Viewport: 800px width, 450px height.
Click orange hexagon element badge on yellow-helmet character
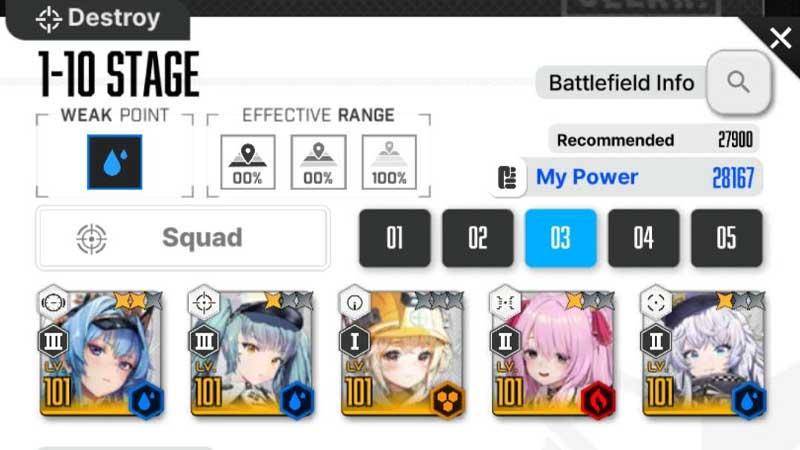pyautogui.click(x=447, y=401)
